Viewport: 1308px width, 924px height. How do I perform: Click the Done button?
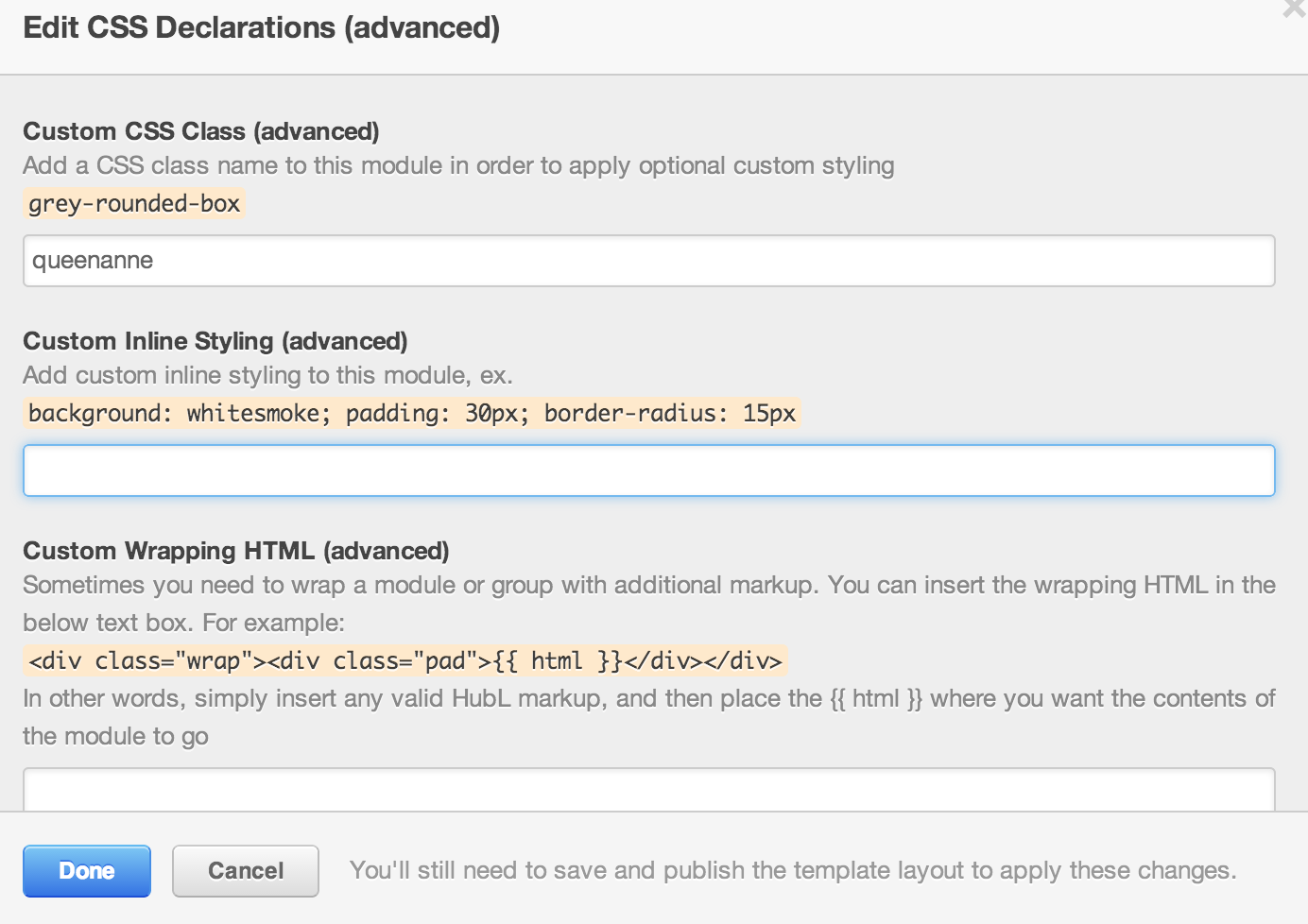[x=87, y=870]
